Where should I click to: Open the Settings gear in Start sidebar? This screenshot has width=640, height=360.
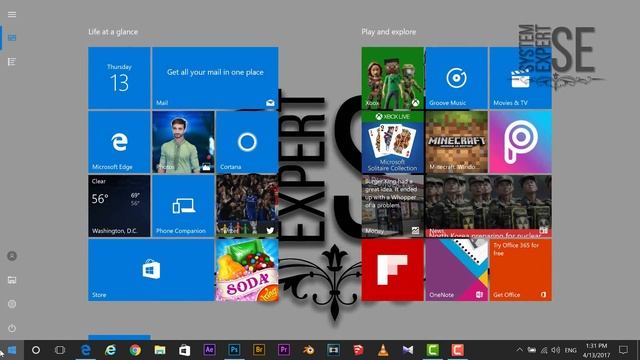tap(12, 304)
